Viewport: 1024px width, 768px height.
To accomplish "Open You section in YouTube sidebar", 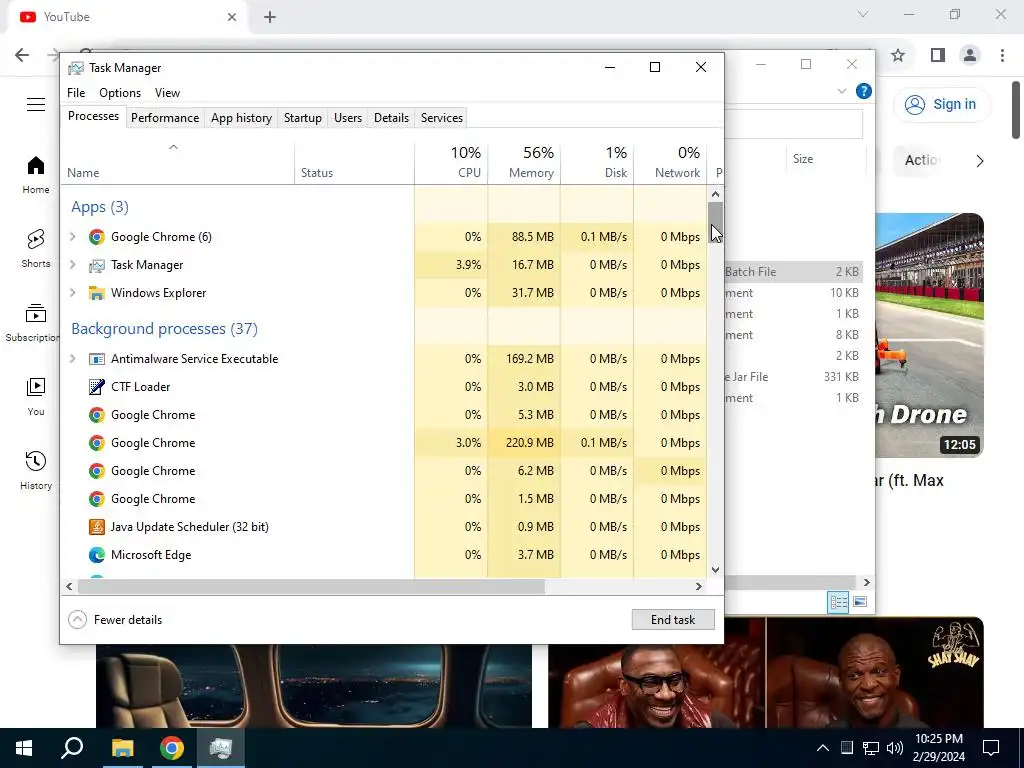I will click(36, 396).
